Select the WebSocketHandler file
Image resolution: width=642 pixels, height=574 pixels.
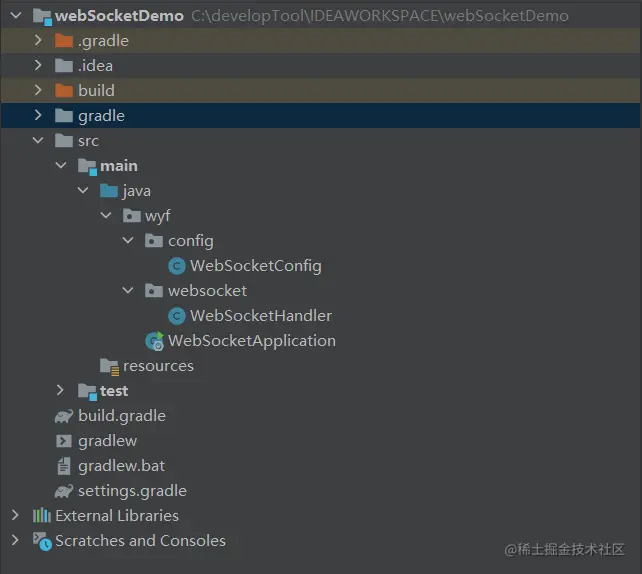pyautogui.click(x=260, y=316)
